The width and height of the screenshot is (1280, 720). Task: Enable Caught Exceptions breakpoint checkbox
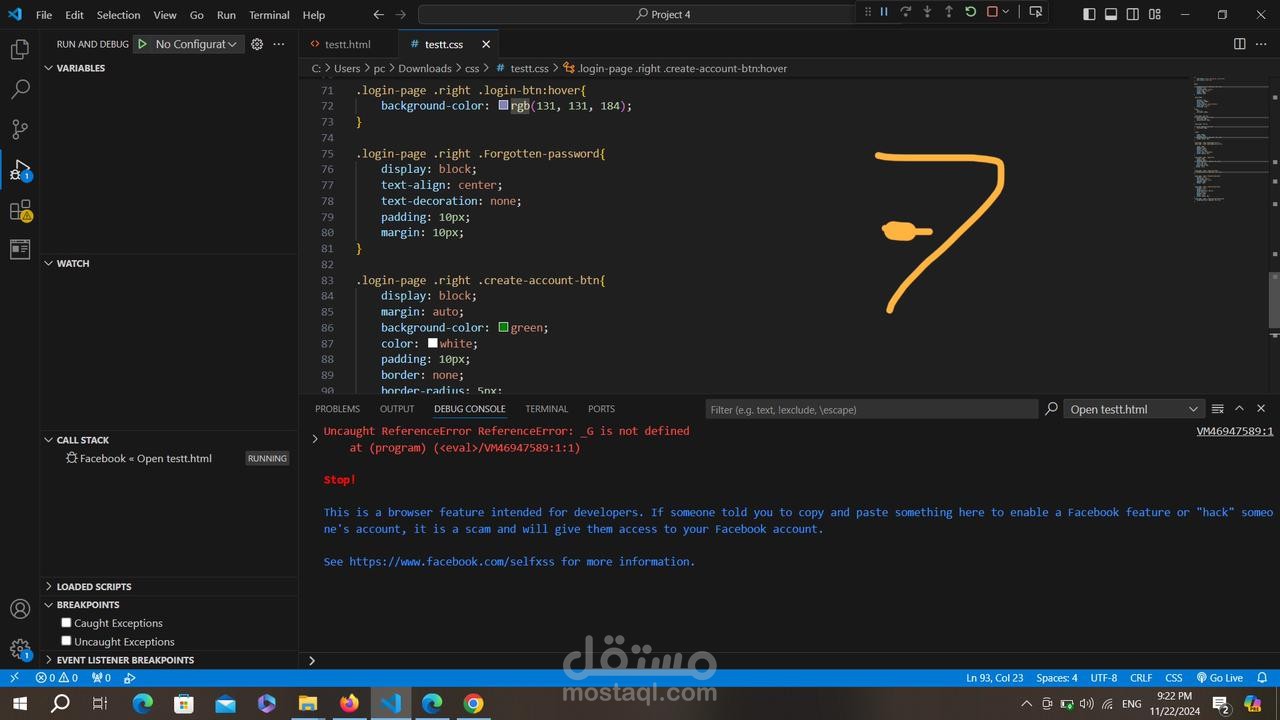coord(66,623)
